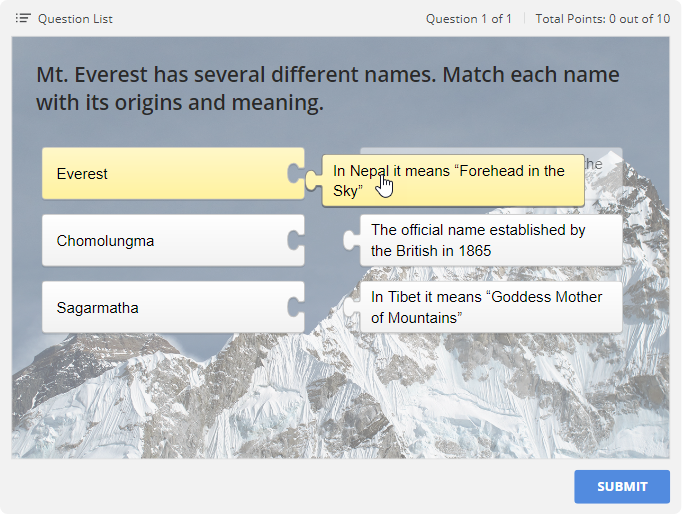Screen dimensions: 682x514
Task: Click the puzzle connector on Sagarmatha card
Action: point(296,308)
